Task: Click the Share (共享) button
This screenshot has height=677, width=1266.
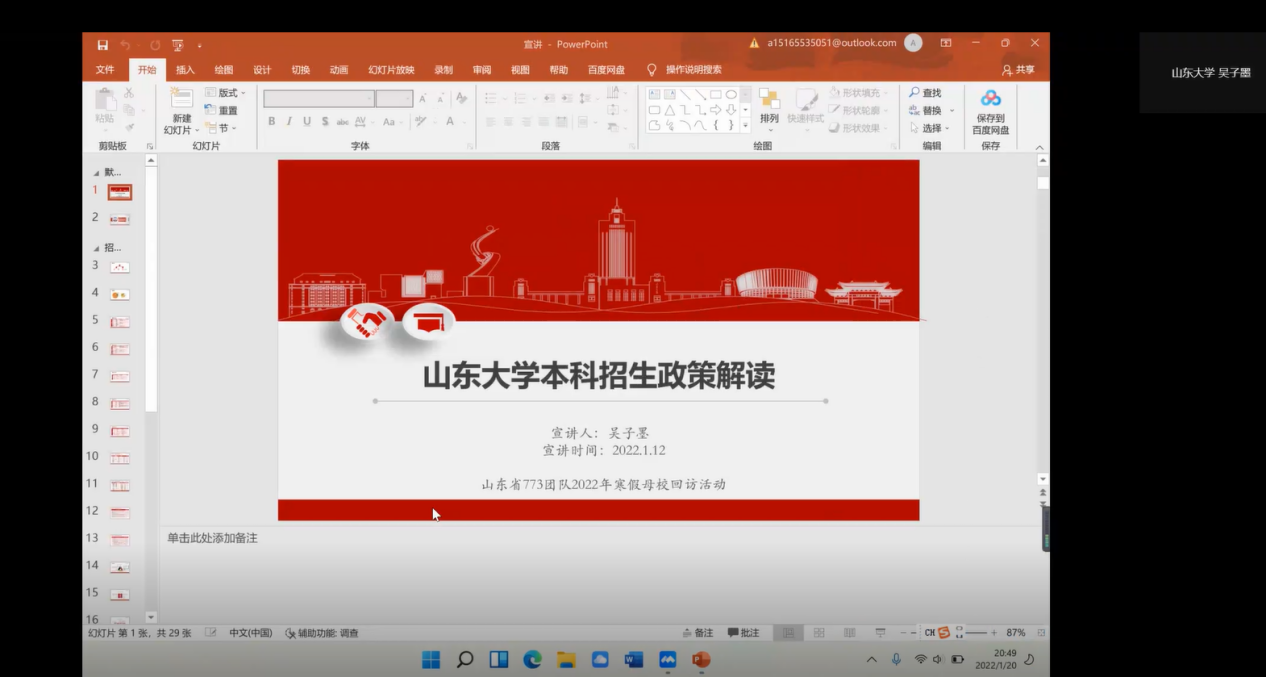Action: point(1018,70)
